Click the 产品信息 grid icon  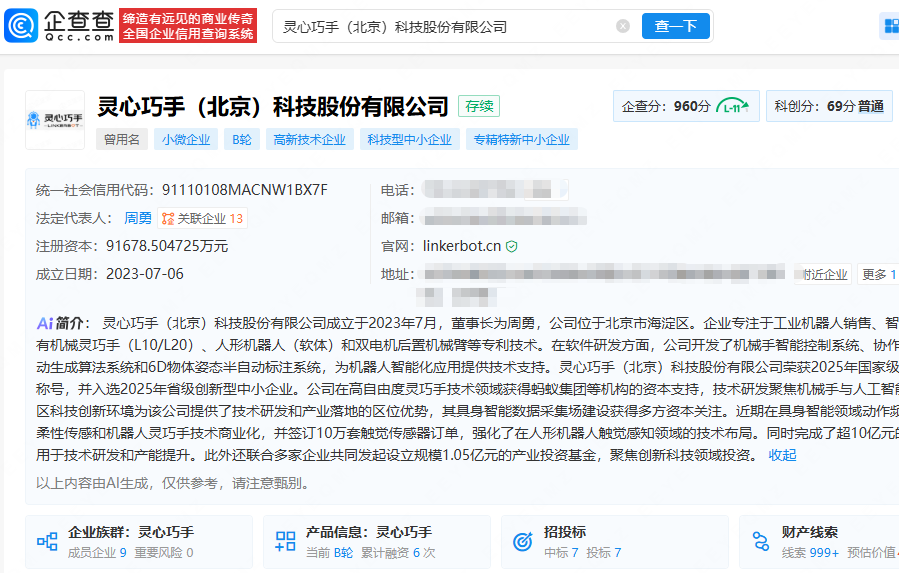285,541
